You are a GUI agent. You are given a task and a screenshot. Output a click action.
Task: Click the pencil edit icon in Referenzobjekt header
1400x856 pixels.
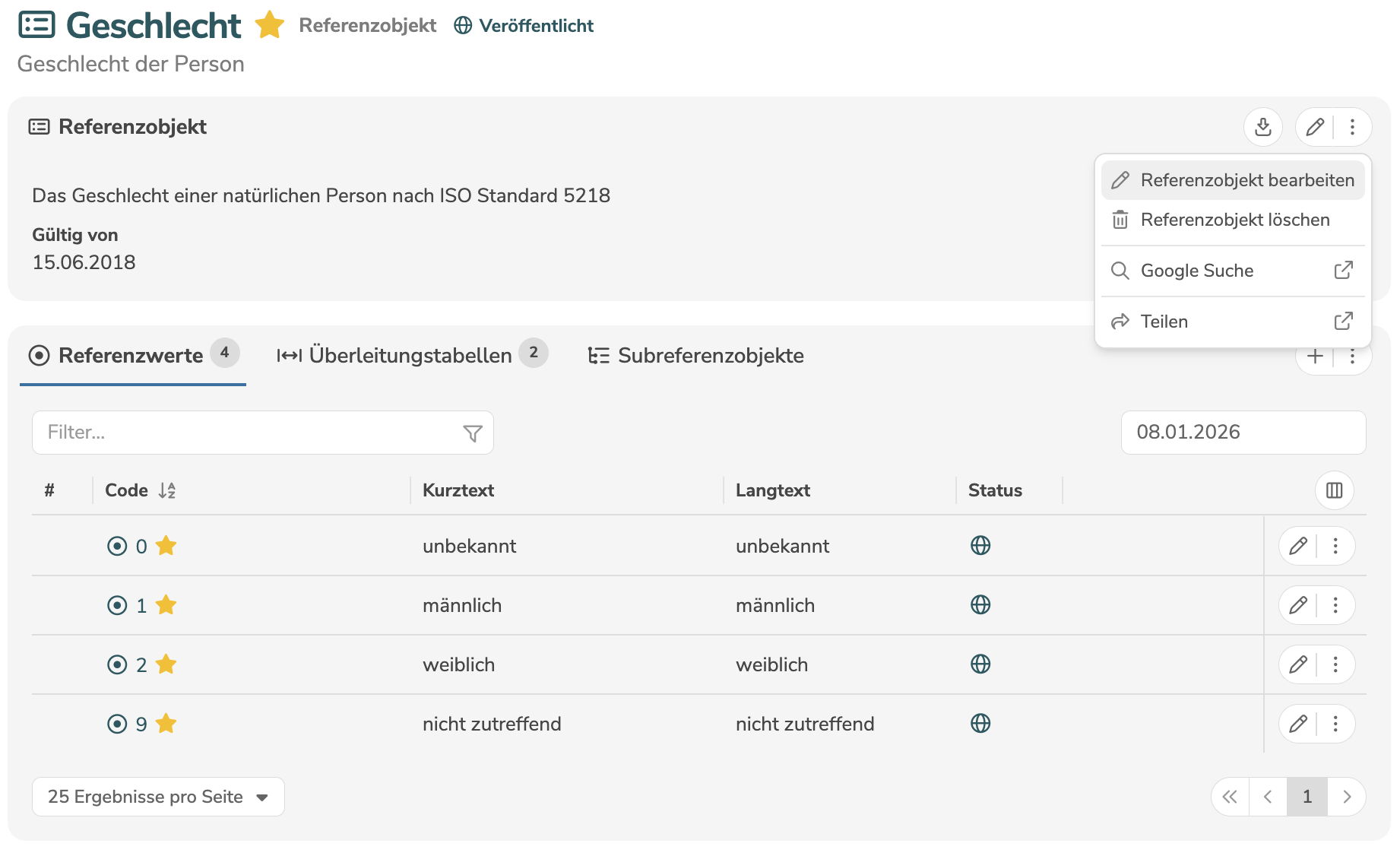click(x=1315, y=127)
